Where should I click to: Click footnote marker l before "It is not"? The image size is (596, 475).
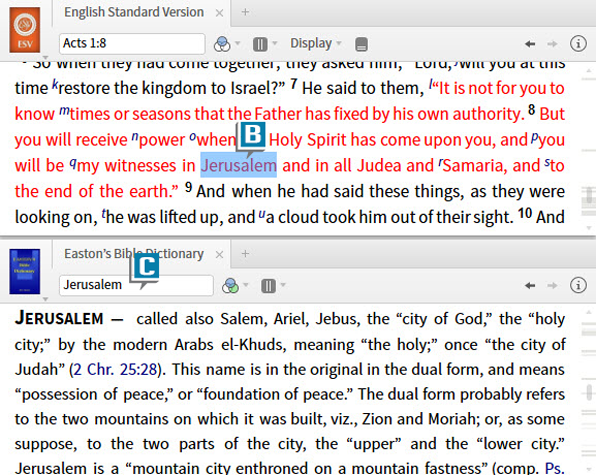[431, 84]
